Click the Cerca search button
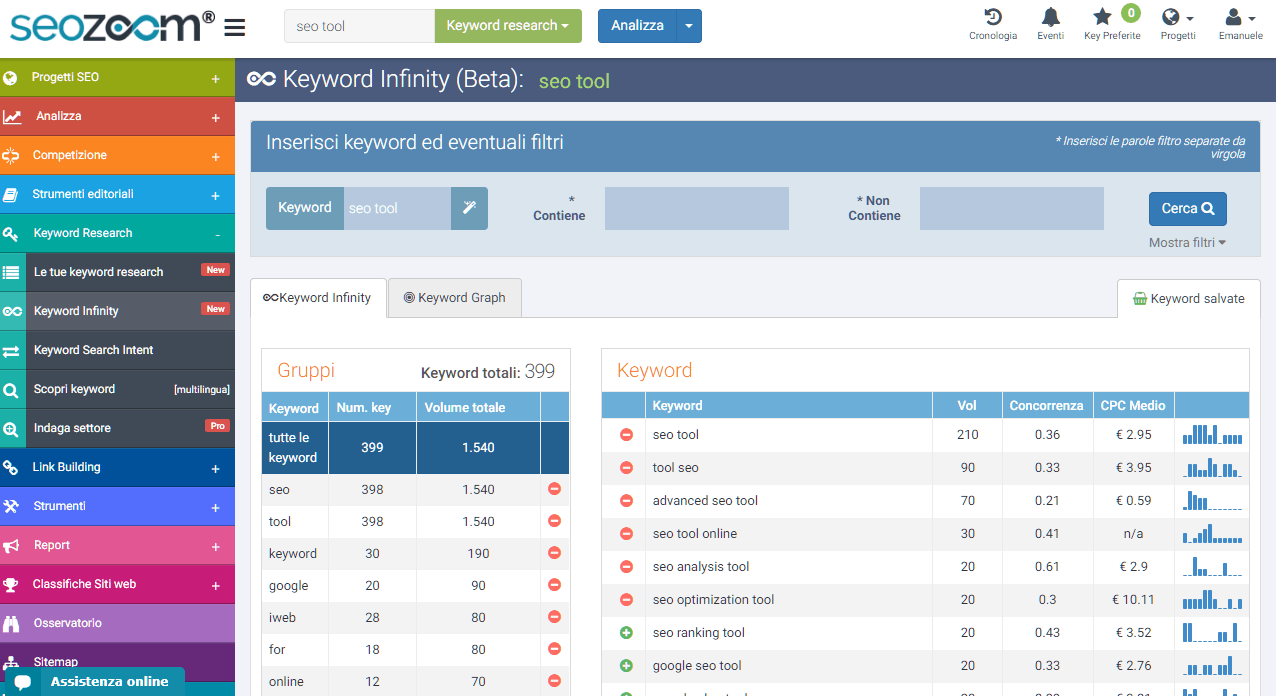 click(1187, 208)
